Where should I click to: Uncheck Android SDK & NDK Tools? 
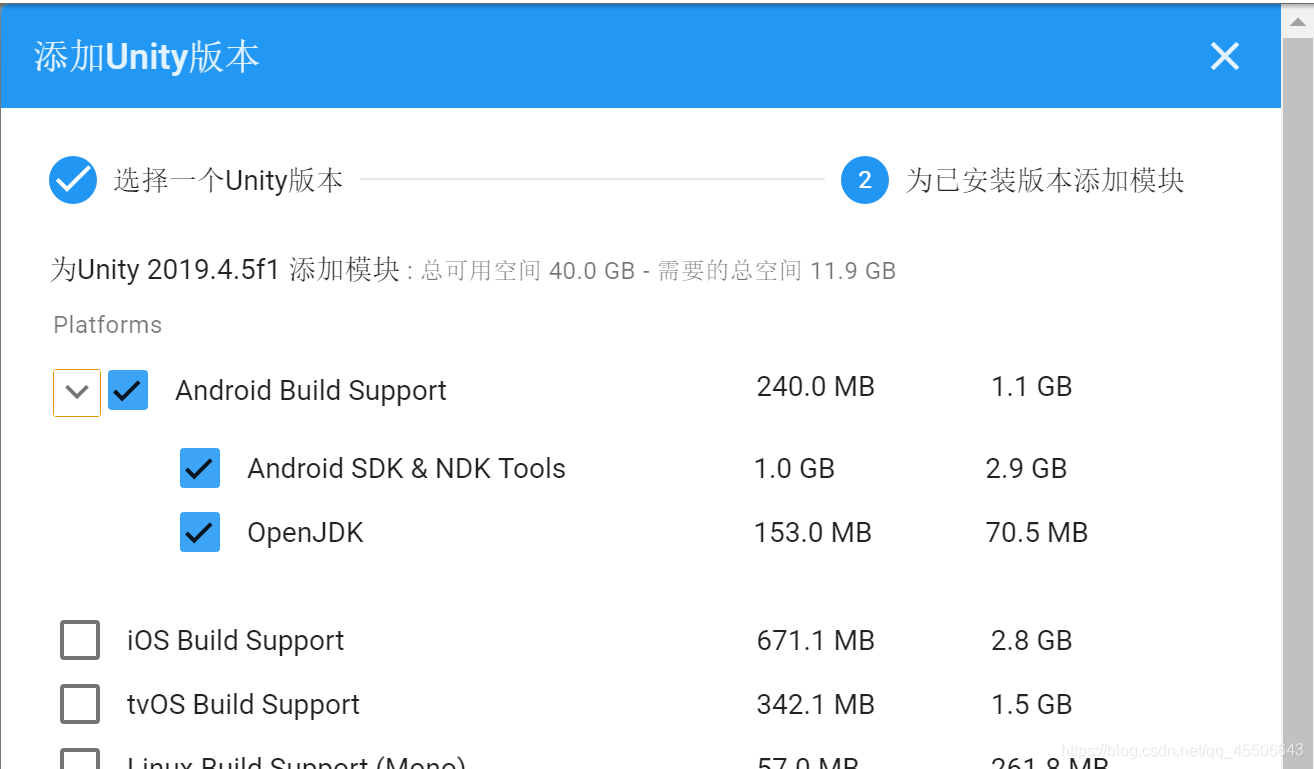(x=200, y=468)
